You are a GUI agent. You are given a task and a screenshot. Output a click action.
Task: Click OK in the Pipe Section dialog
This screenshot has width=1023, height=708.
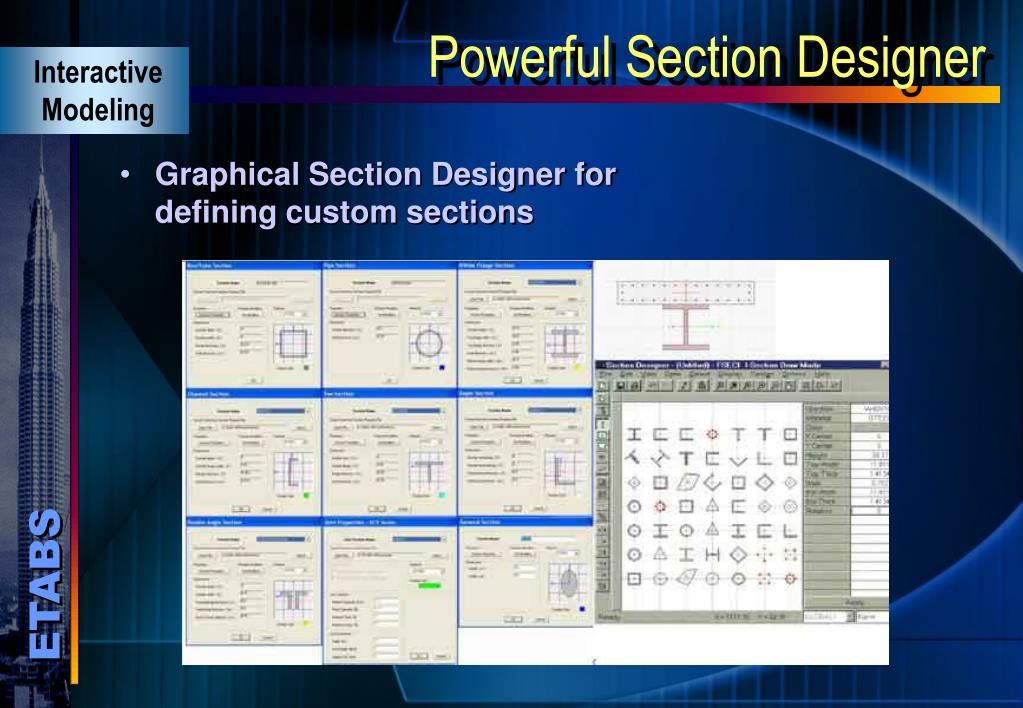pos(389,380)
